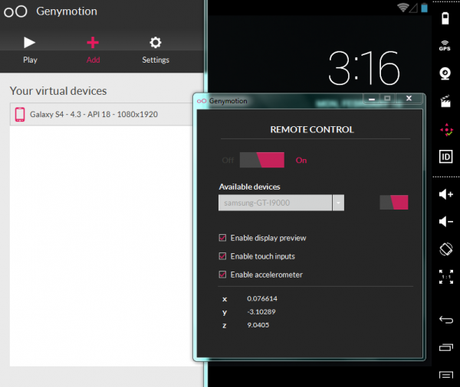Add a new virtual device
This screenshot has width=460, height=387.
pos(93,50)
